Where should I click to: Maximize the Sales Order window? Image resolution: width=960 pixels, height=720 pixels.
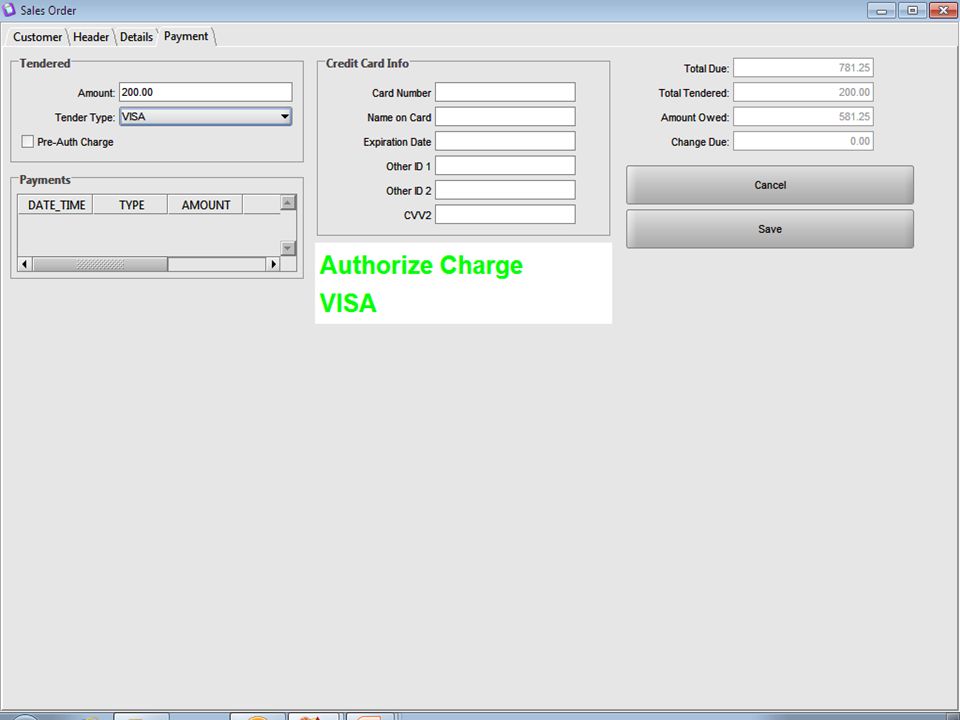click(x=912, y=10)
